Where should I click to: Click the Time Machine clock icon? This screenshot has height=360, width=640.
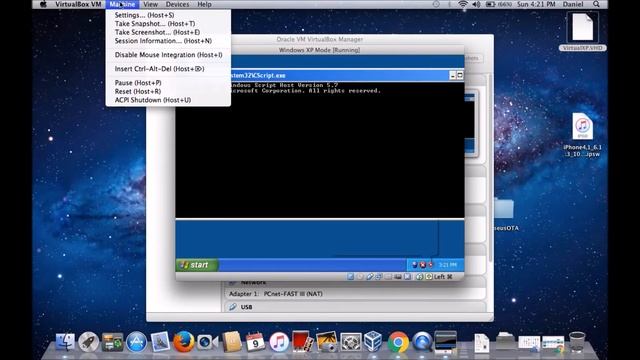coord(436,4)
